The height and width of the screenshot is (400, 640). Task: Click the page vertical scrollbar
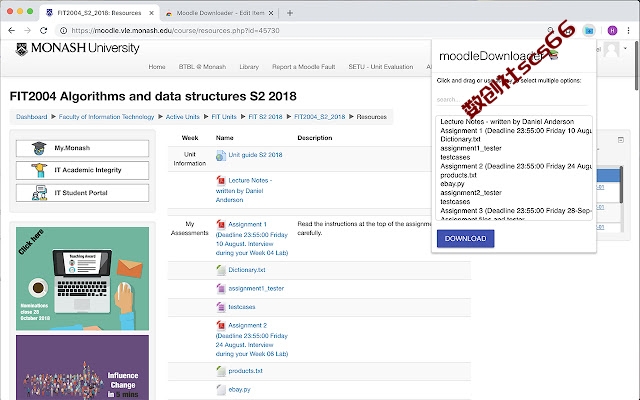pos(636,65)
